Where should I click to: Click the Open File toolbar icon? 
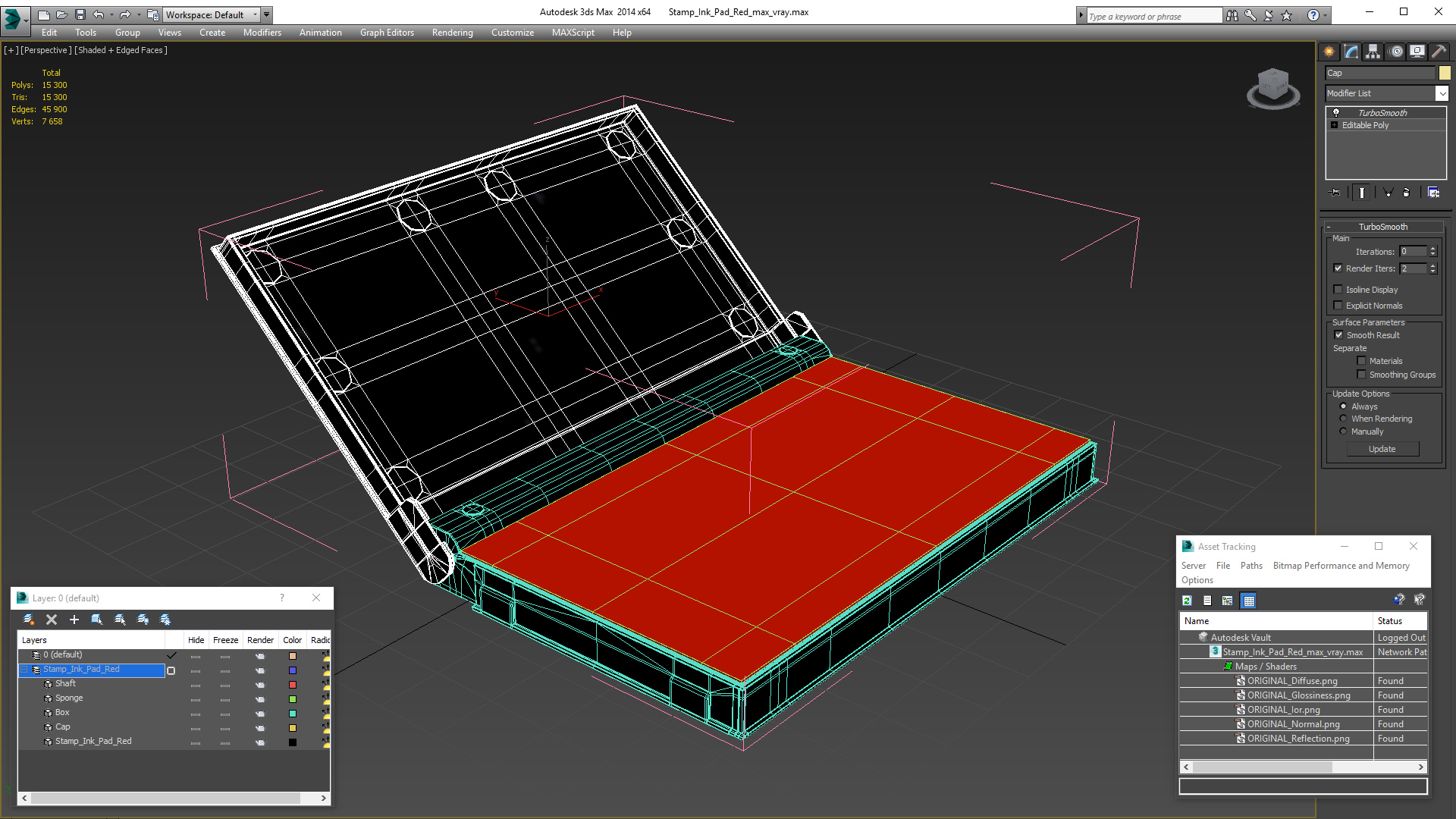62,14
